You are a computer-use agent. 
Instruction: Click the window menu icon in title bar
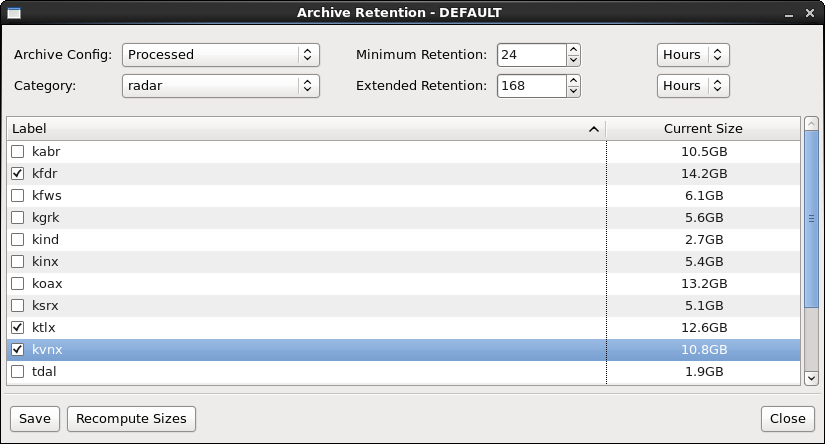click(x=14, y=13)
